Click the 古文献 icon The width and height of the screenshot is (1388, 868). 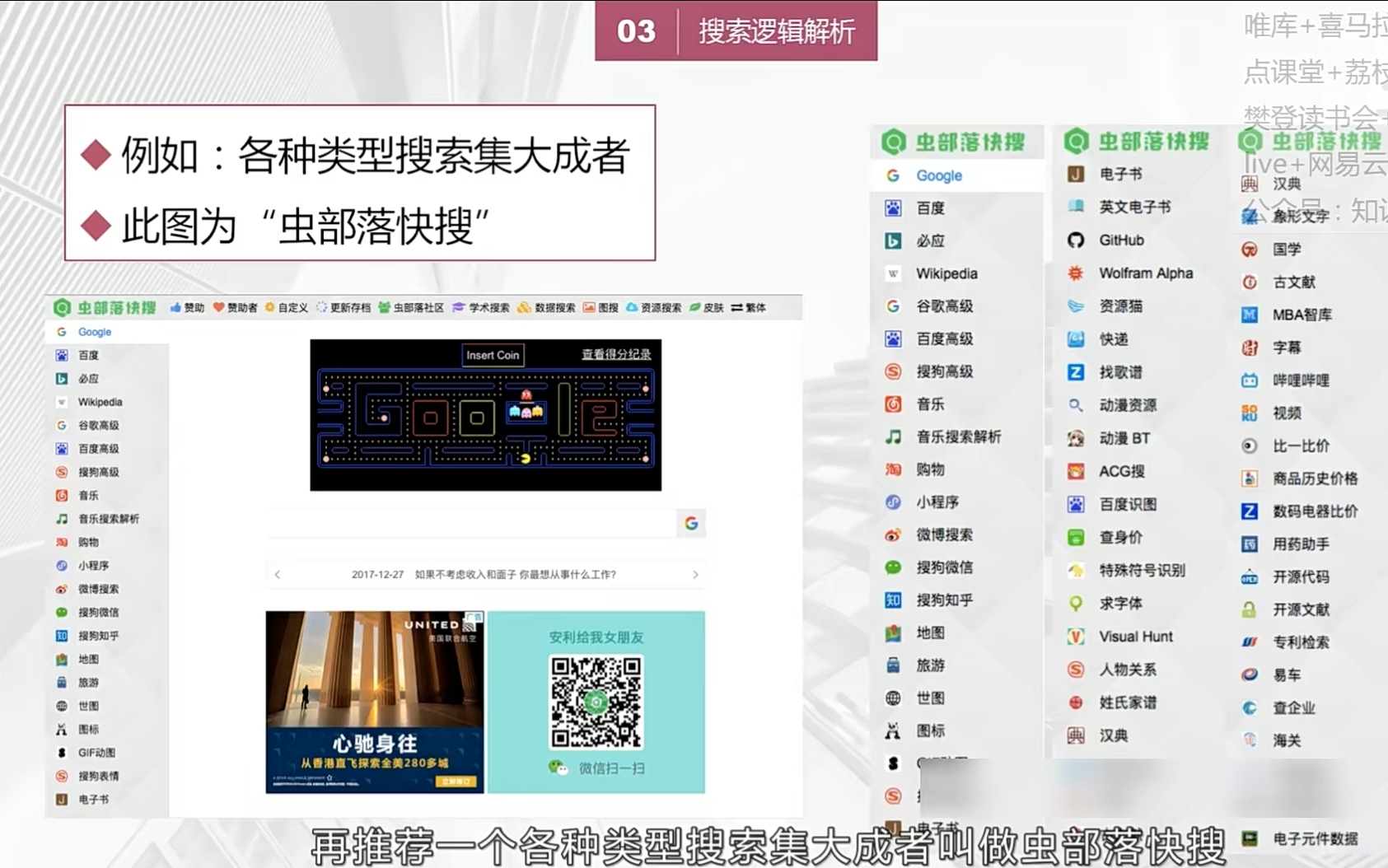click(x=1250, y=282)
